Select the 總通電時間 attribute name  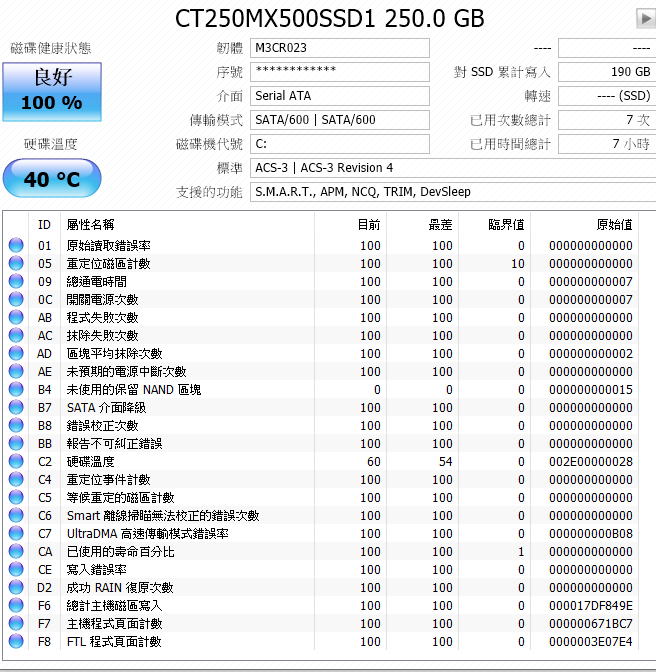pos(96,282)
